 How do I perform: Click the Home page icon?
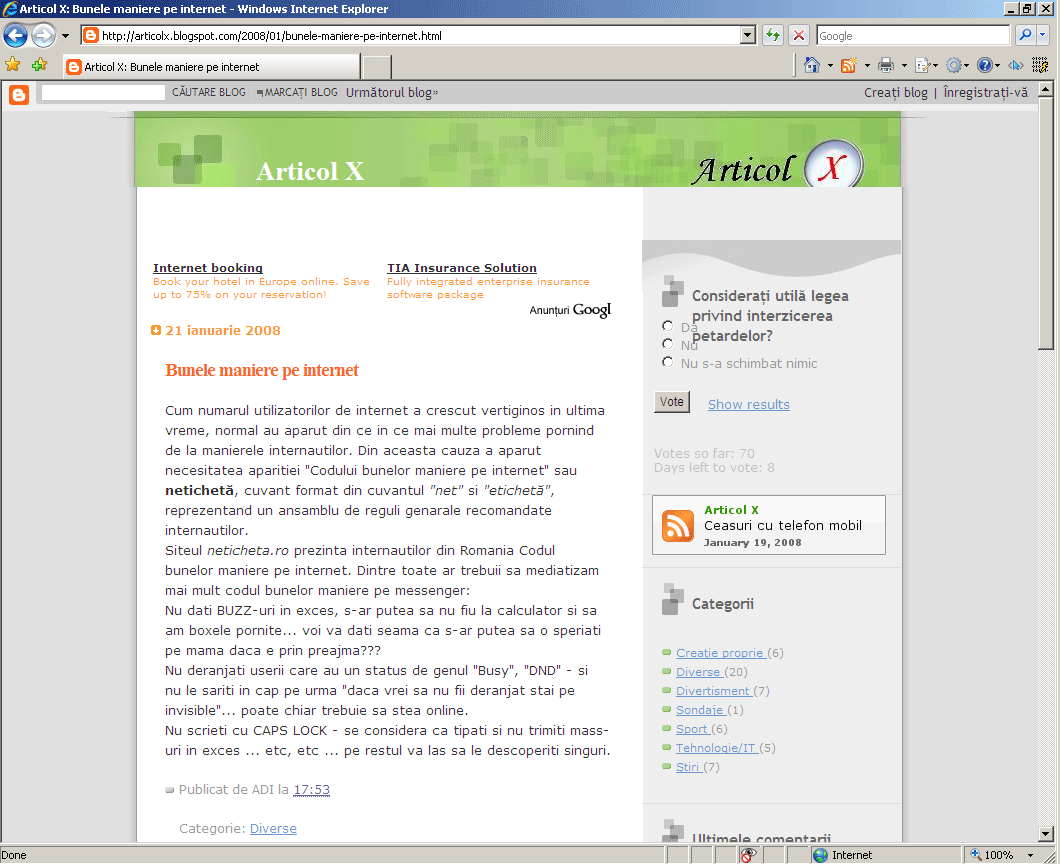811,66
